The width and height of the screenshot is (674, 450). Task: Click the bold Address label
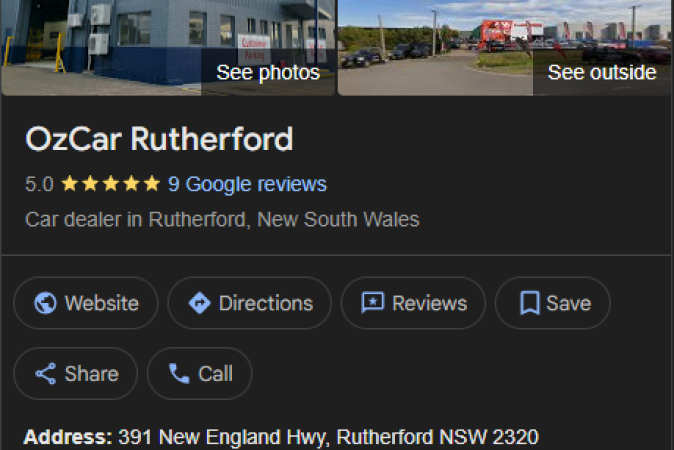[x=68, y=437]
